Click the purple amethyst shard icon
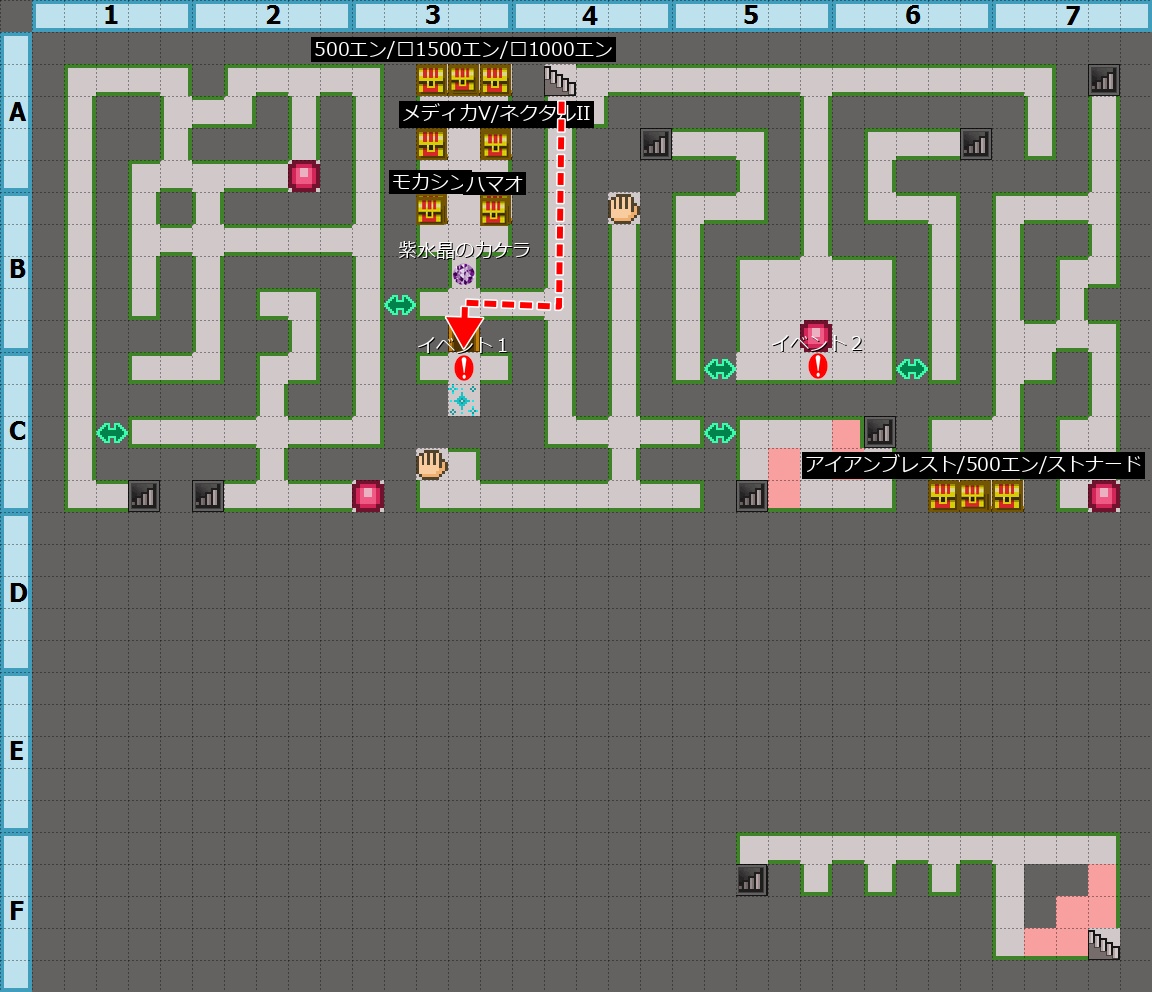 tap(463, 273)
